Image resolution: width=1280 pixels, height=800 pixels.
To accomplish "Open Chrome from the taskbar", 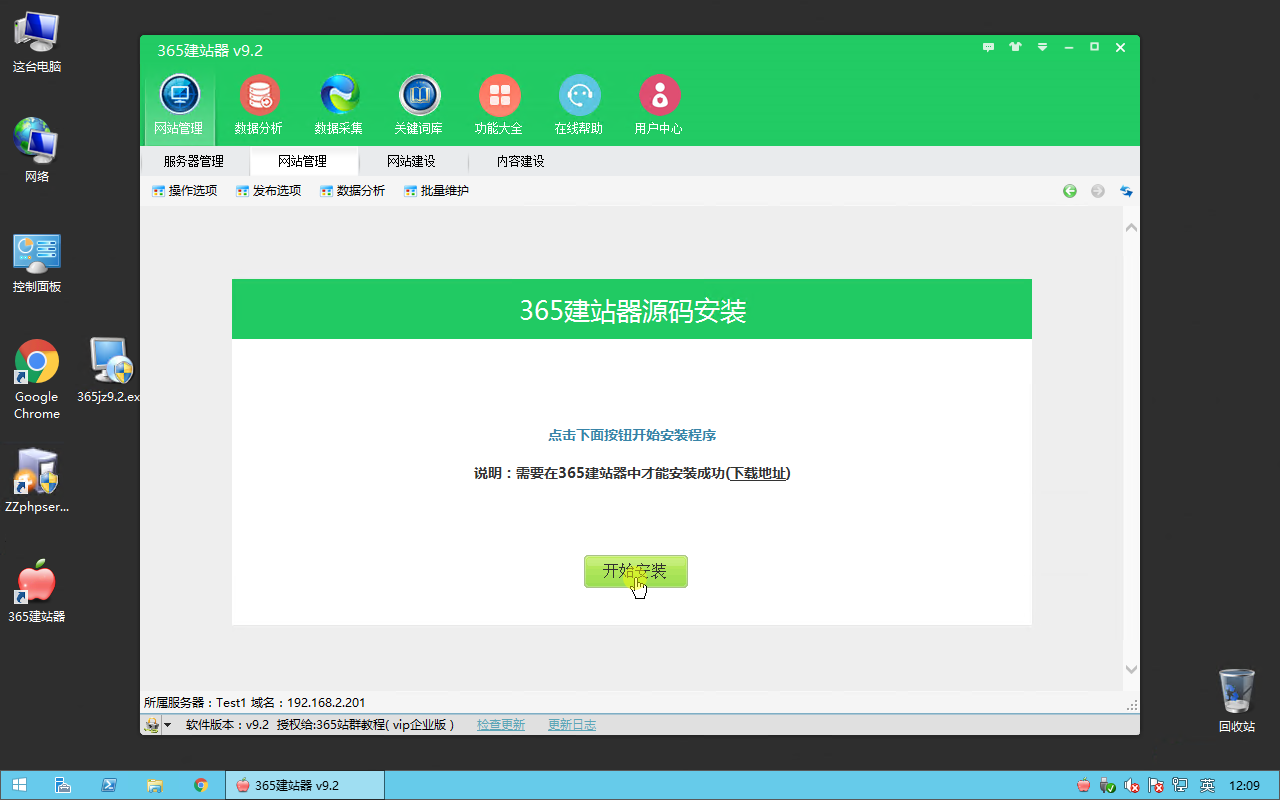I will [x=201, y=785].
